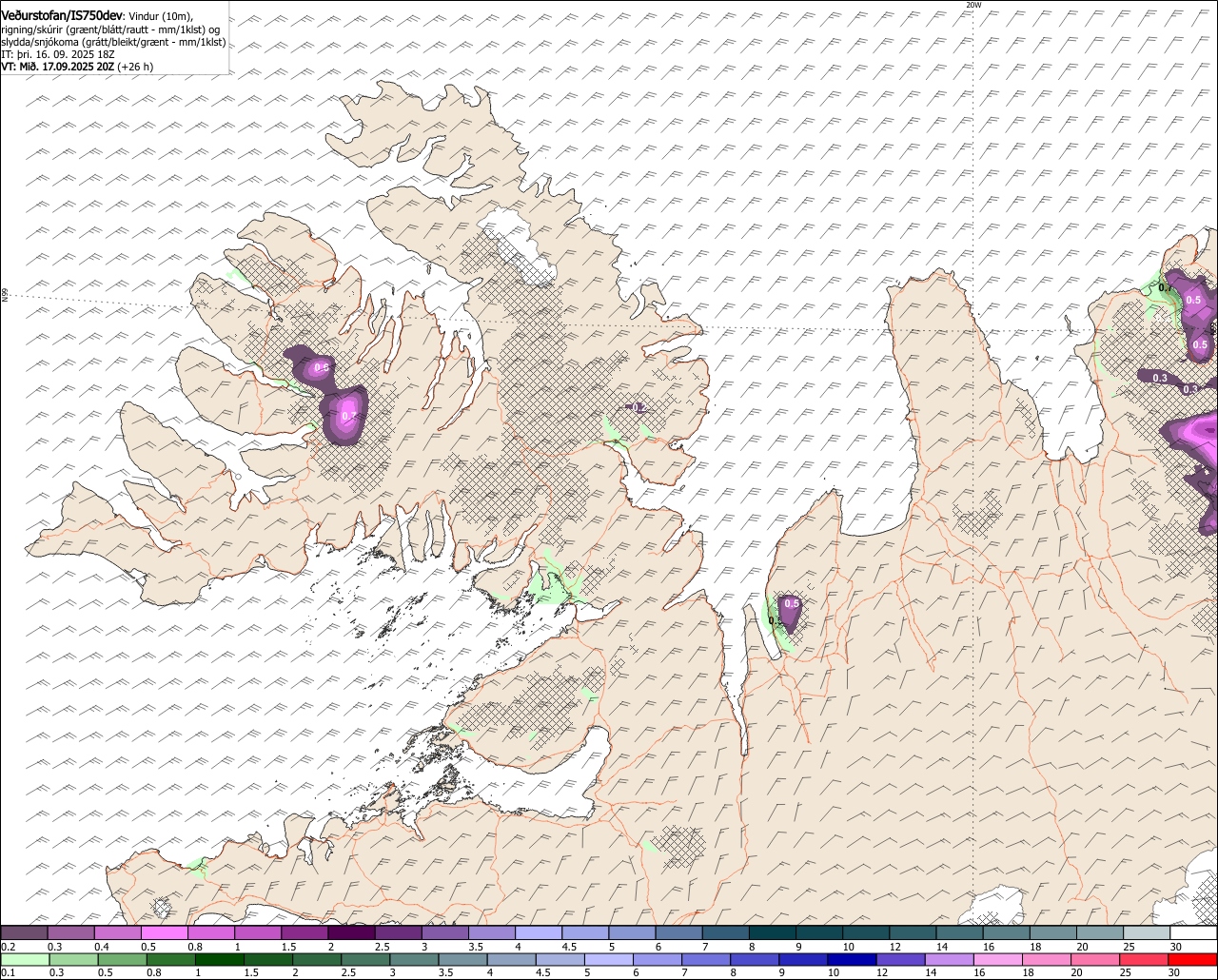
Task: Pick light lavender upper swatch starting at 4
Action: [x=538, y=932]
